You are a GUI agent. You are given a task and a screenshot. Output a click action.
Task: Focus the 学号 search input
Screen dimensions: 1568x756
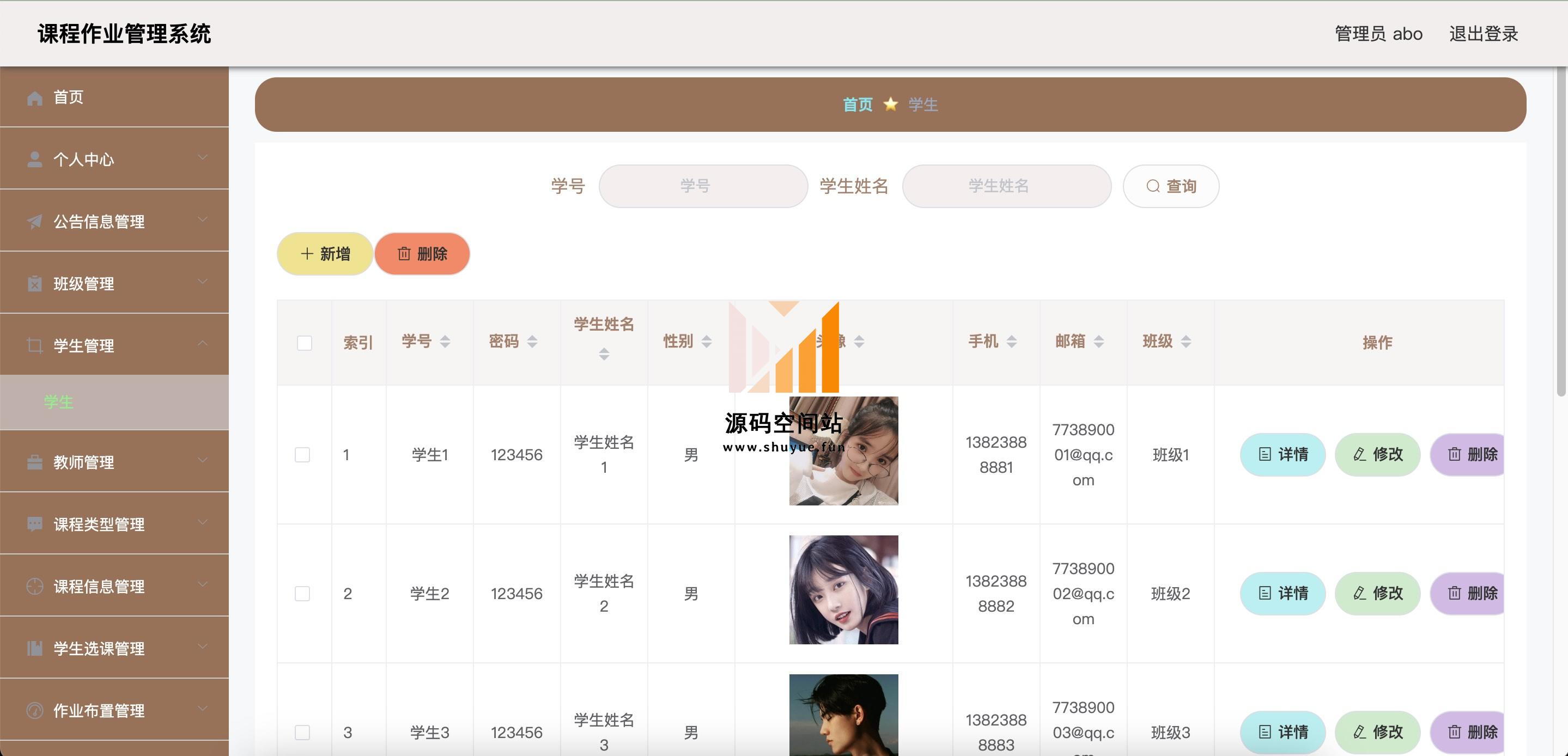(703, 186)
